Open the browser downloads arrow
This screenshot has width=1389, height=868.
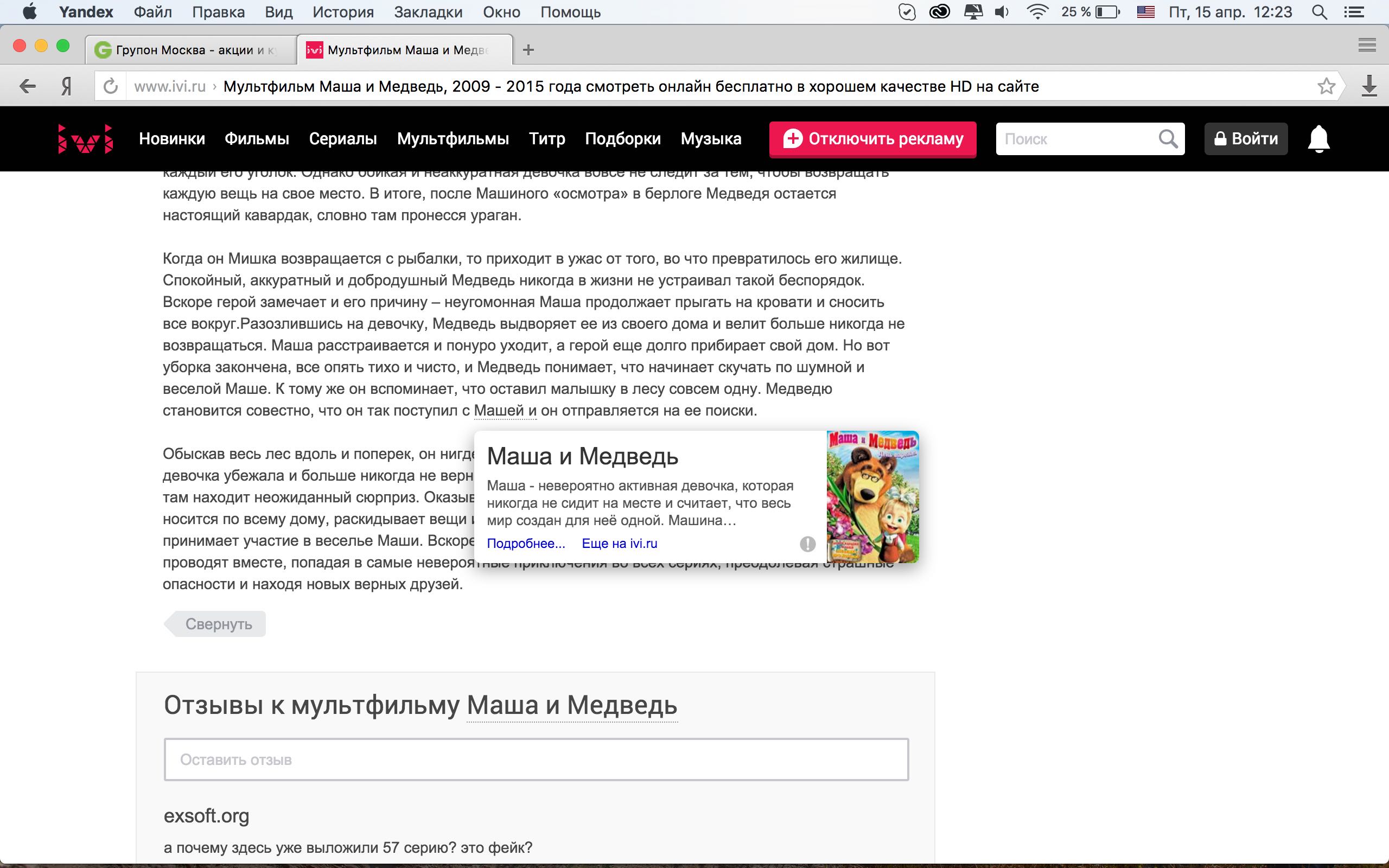click(x=1369, y=86)
